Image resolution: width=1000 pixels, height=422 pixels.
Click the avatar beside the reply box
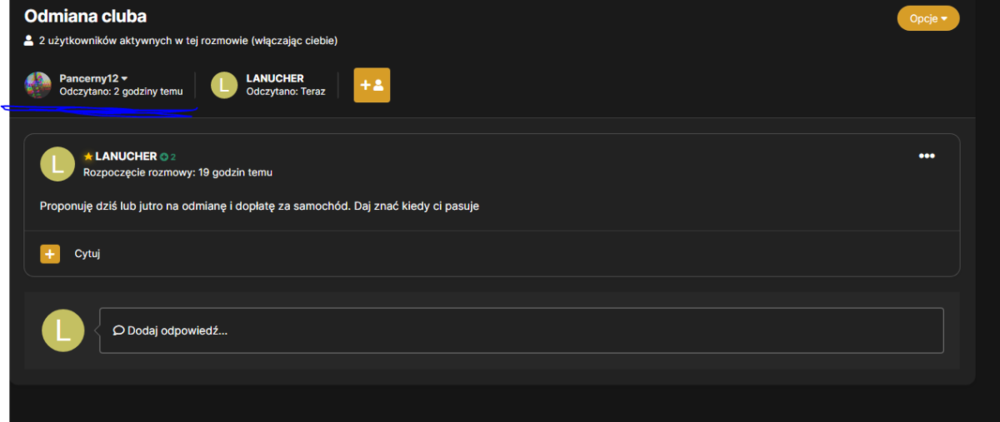(62, 330)
